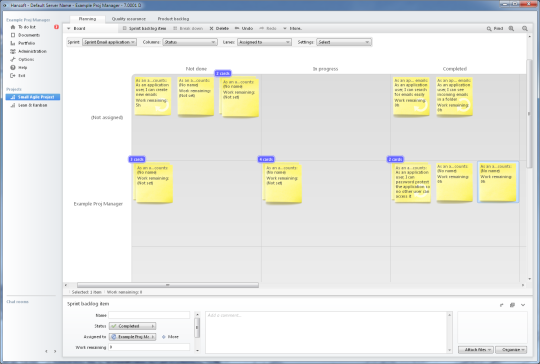540x364 pixels.
Task: Open the Columns Status dropdown
Action: pyautogui.click(x=190, y=42)
